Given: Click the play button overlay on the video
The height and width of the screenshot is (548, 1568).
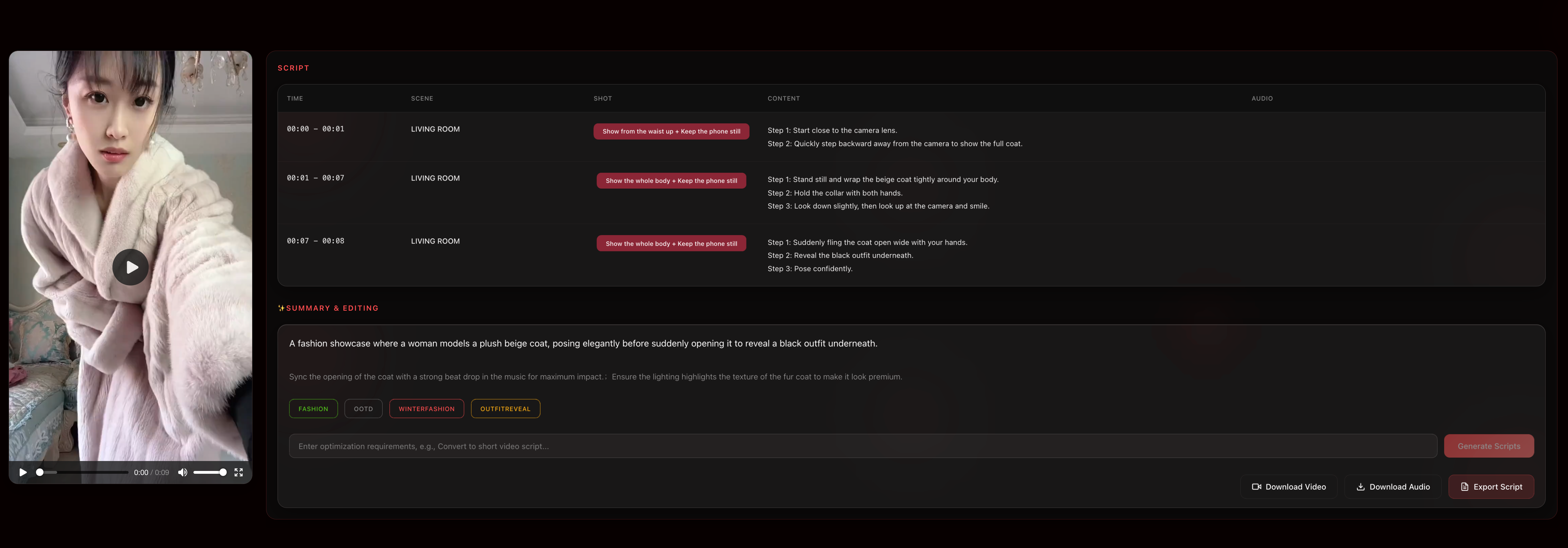Looking at the screenshot, I should pos(130,267).
